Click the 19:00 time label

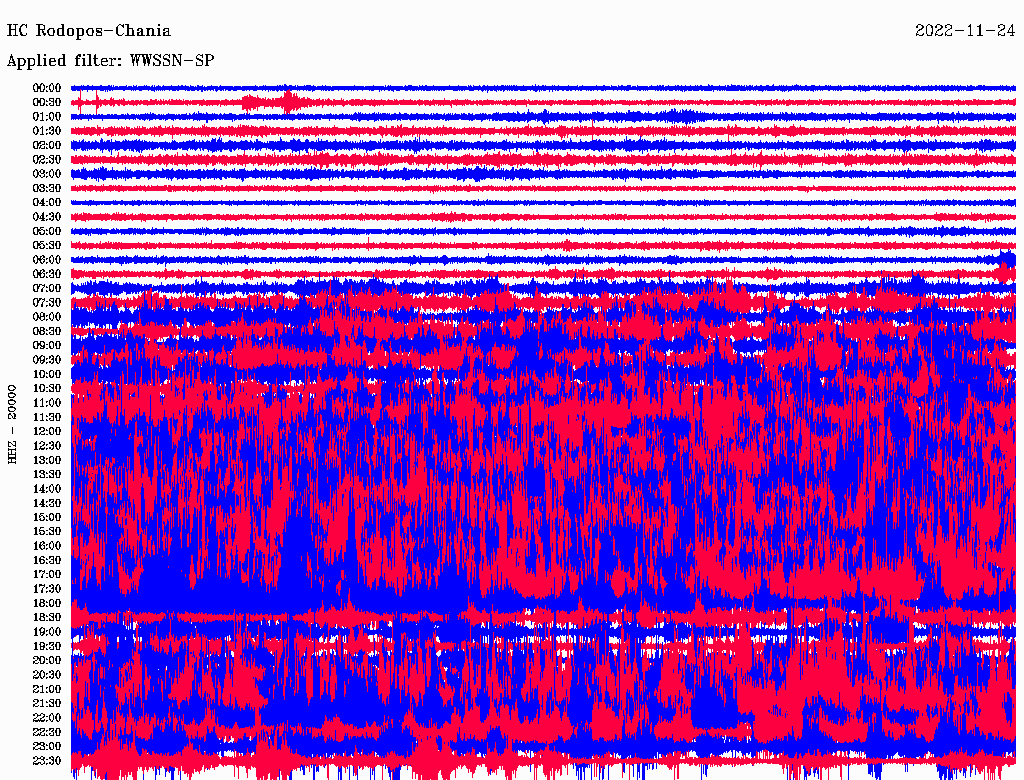pyautogui.click(x=47, y=632)
